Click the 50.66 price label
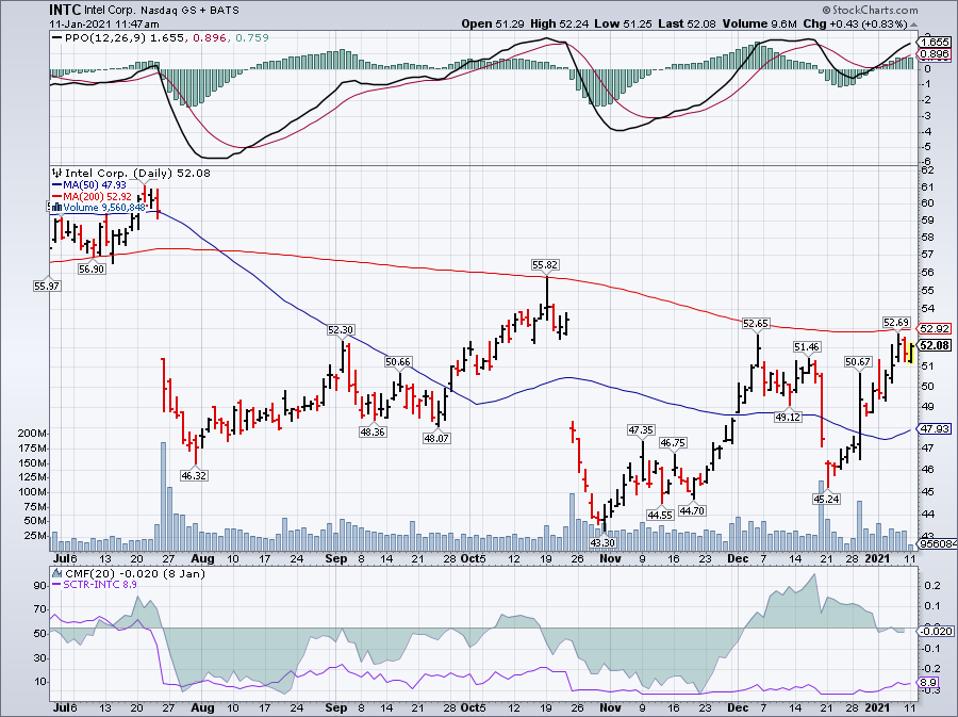Screen dimensions: 958x717 click(x=398, y=362)
